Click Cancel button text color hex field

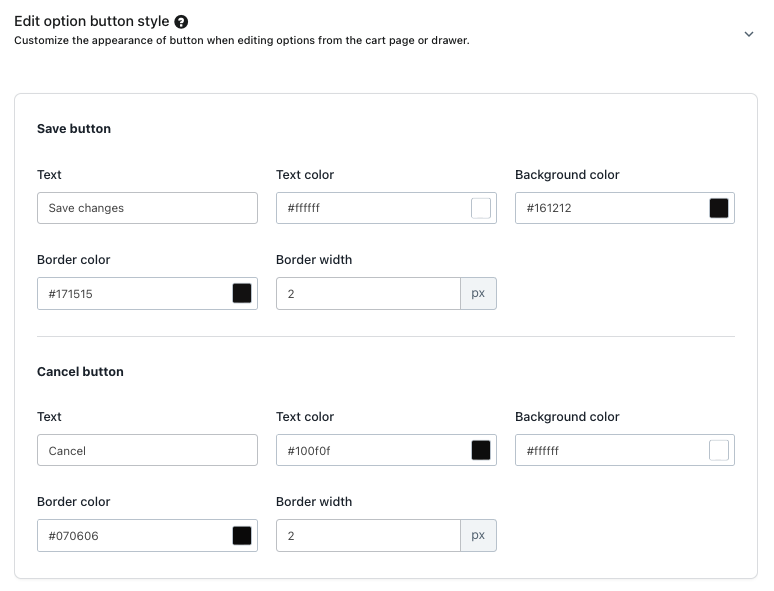pos(372,450)
